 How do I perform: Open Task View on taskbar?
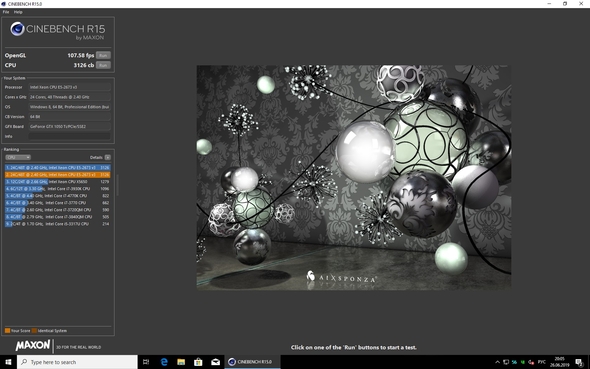click(x=146, y=362)
